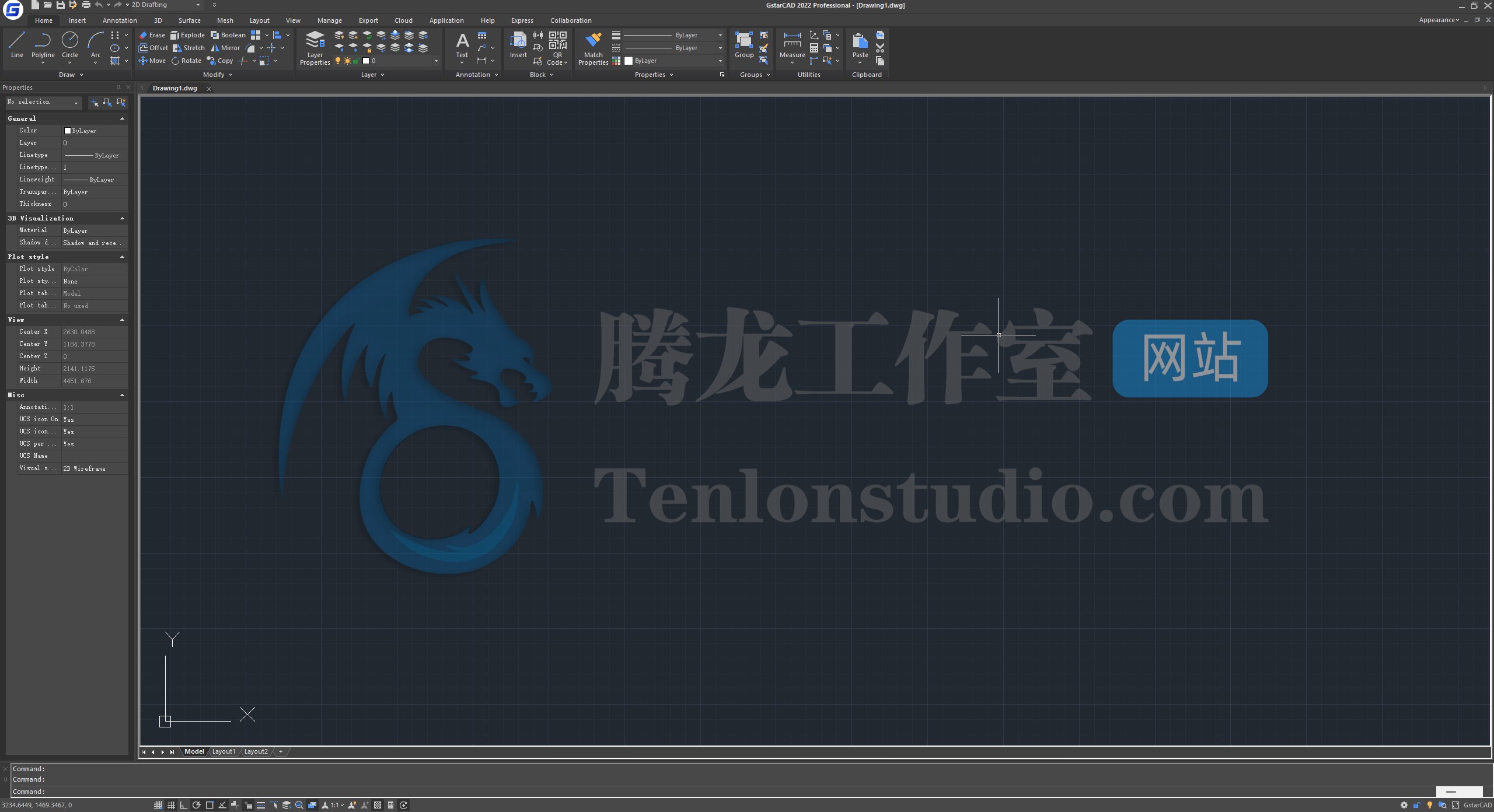
Task: Click the QR Code tool
Action: point(557,48)
